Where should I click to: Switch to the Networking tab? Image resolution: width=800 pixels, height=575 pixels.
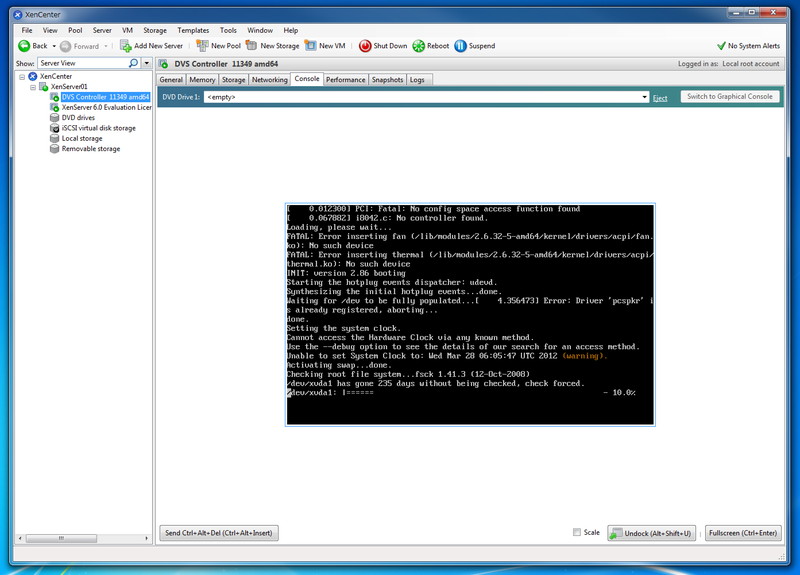(269, 80)
